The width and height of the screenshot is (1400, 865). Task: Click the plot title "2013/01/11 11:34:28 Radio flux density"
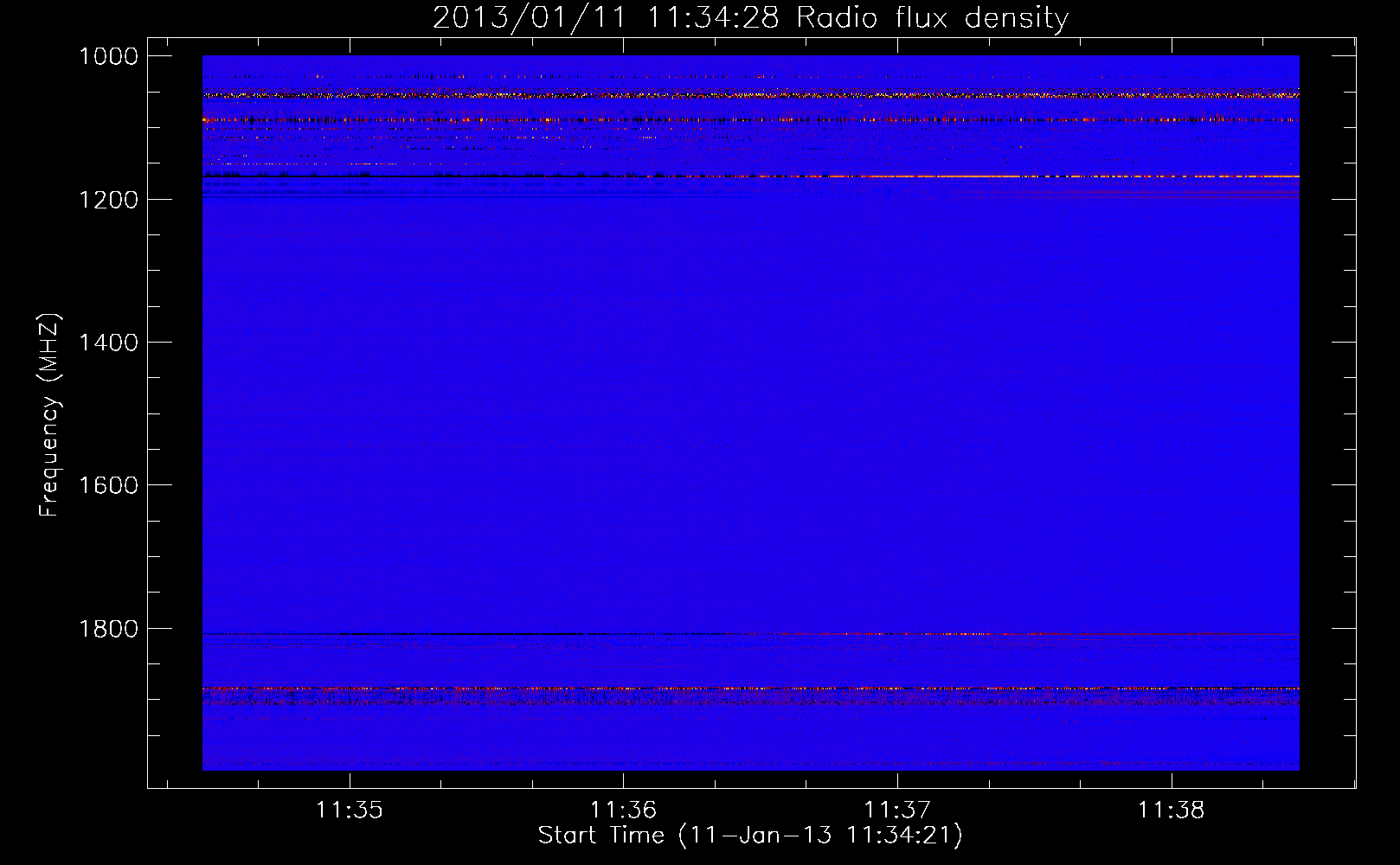click(x=751, y=18)
